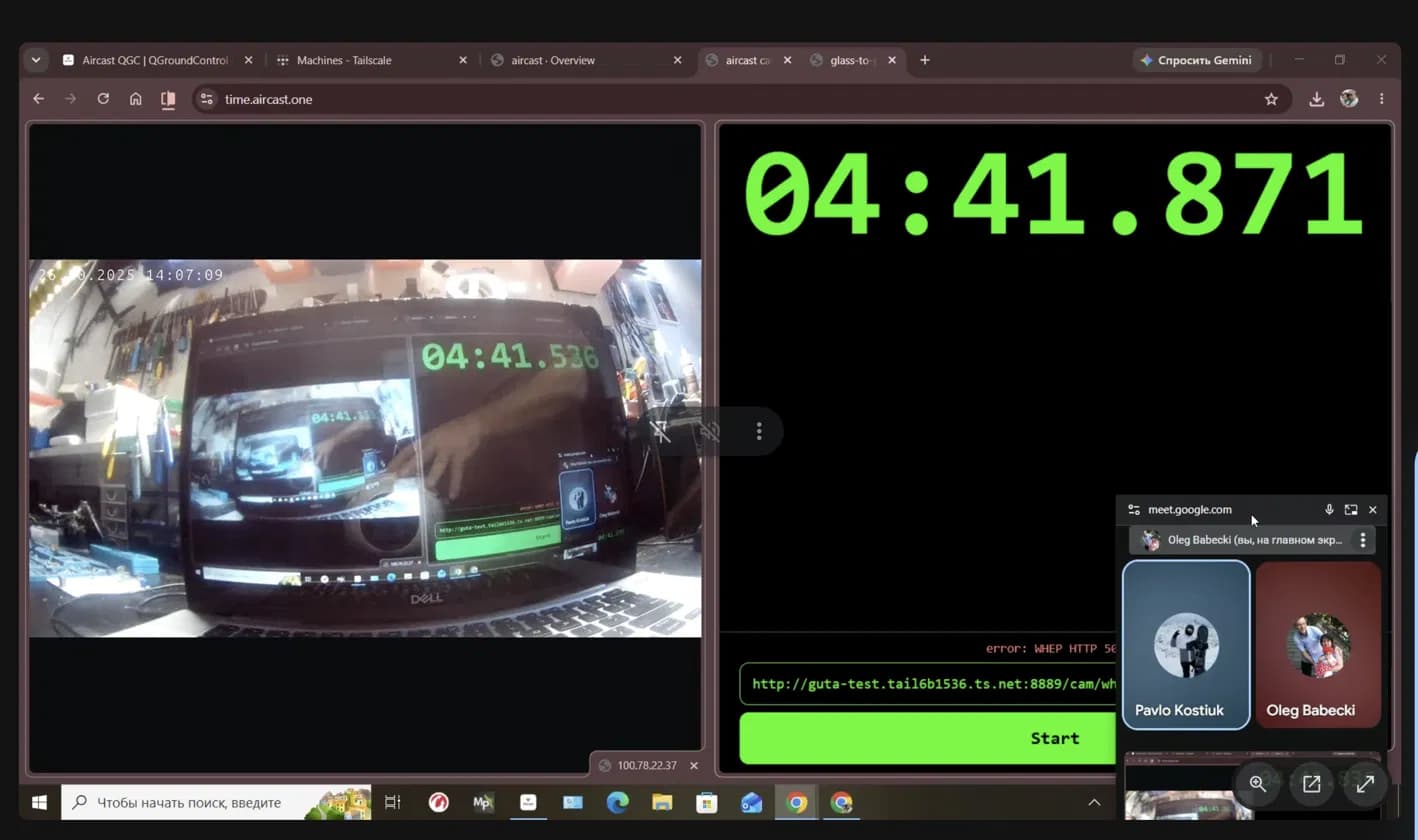Toggle microphone in the Meet popup header
Viewport: 1418px width, 840px height.
(1329, 509)
